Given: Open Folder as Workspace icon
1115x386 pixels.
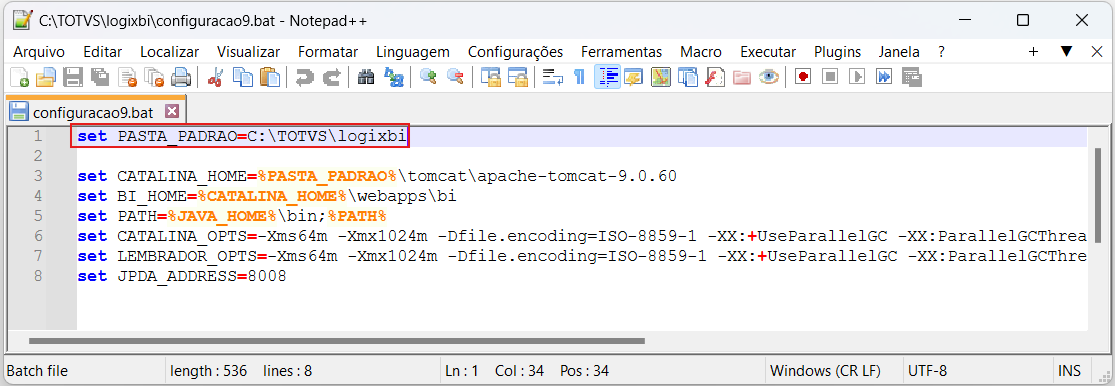Looking at the screenshot, I should 742,77.
